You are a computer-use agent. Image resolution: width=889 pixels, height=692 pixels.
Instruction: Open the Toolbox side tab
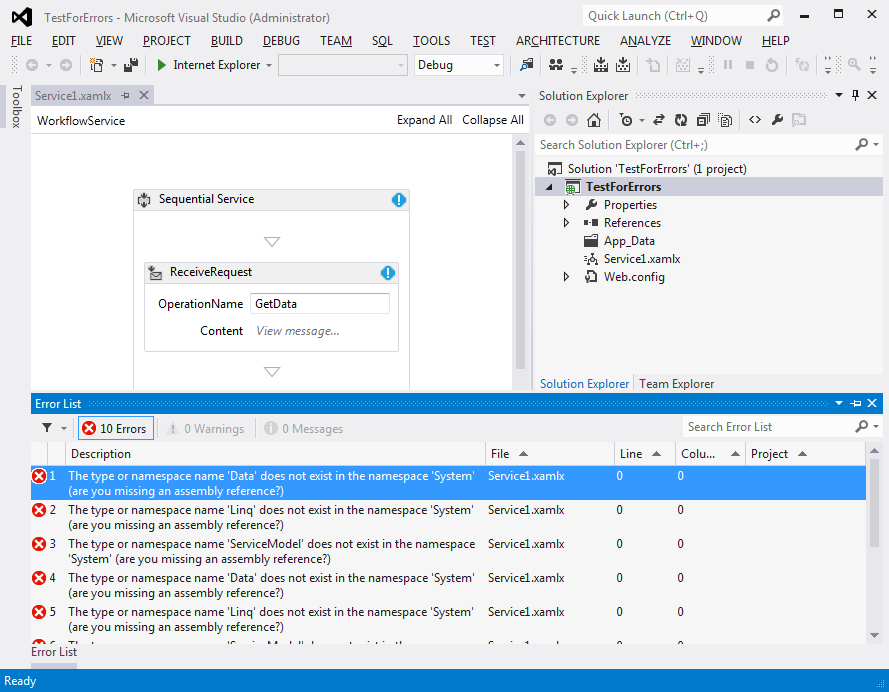tap(16, 106)
